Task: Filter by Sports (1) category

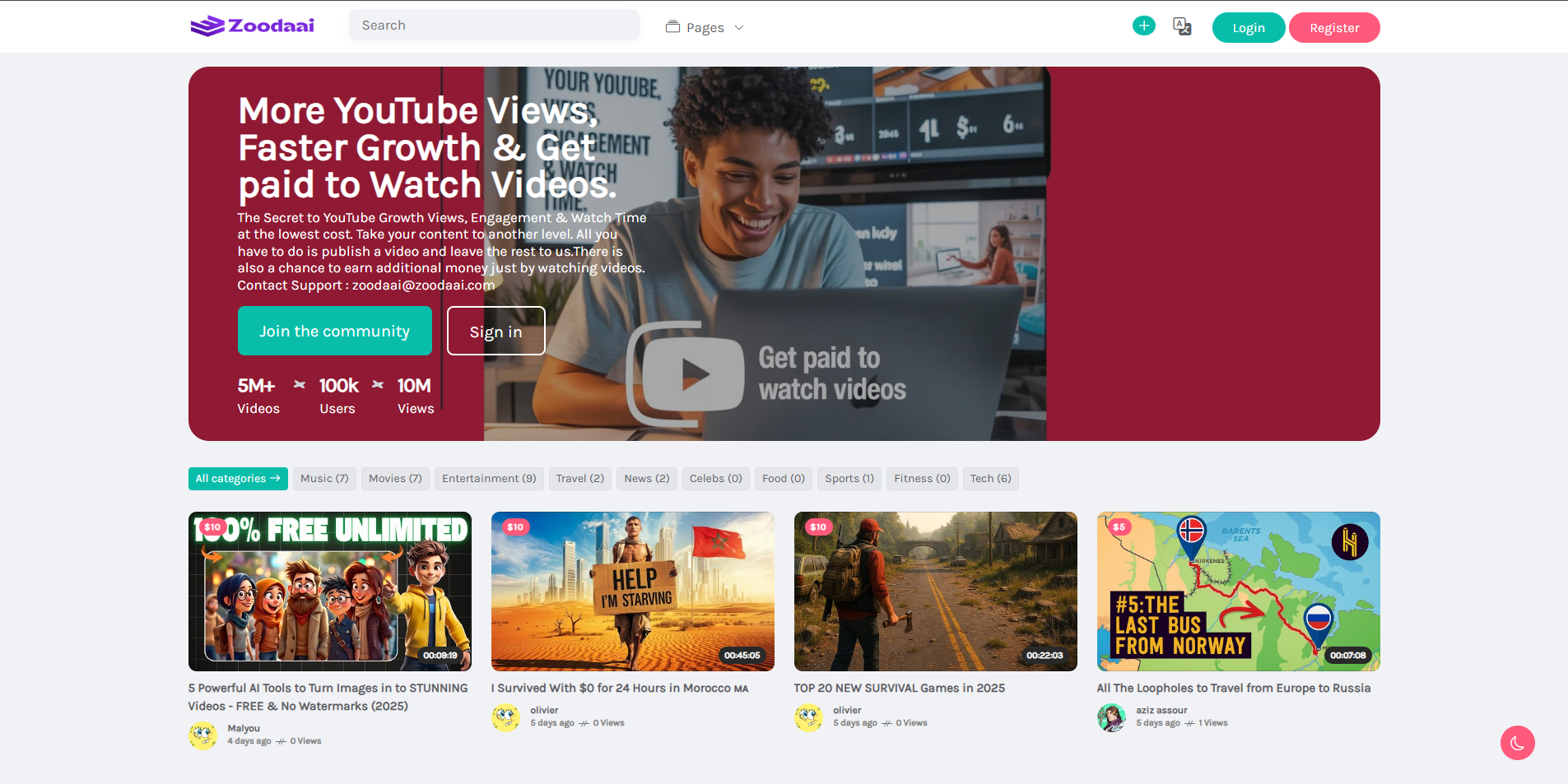Action: point(849,479)
